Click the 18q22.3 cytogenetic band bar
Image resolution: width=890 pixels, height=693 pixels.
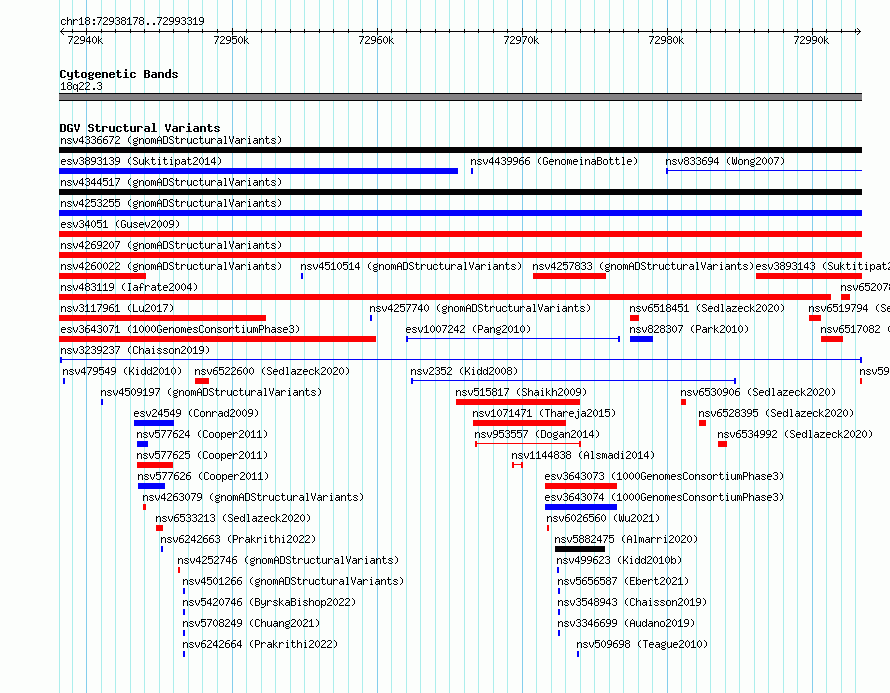click(x=460, y=97)
